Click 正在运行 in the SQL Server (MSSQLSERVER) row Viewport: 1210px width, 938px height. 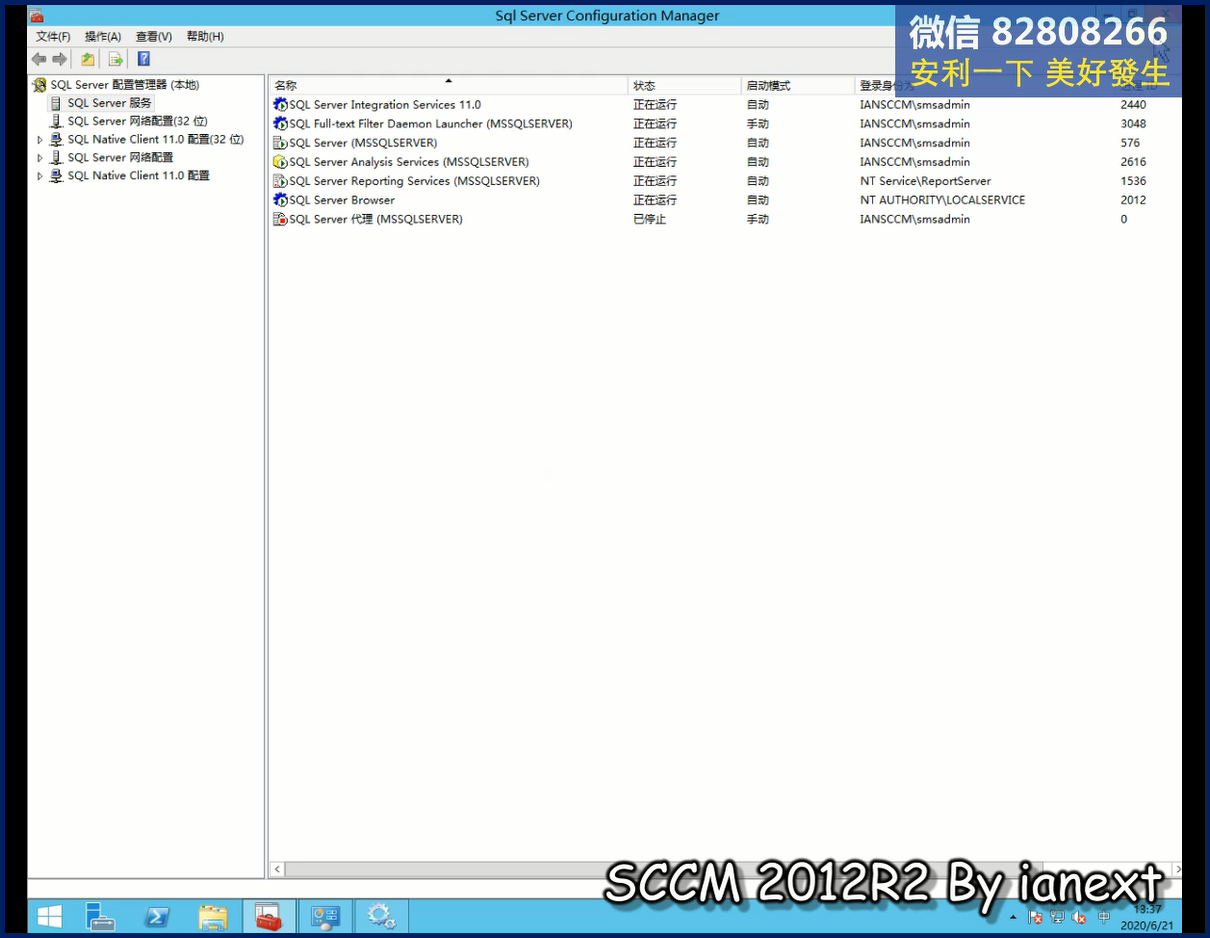coord(655,143)
